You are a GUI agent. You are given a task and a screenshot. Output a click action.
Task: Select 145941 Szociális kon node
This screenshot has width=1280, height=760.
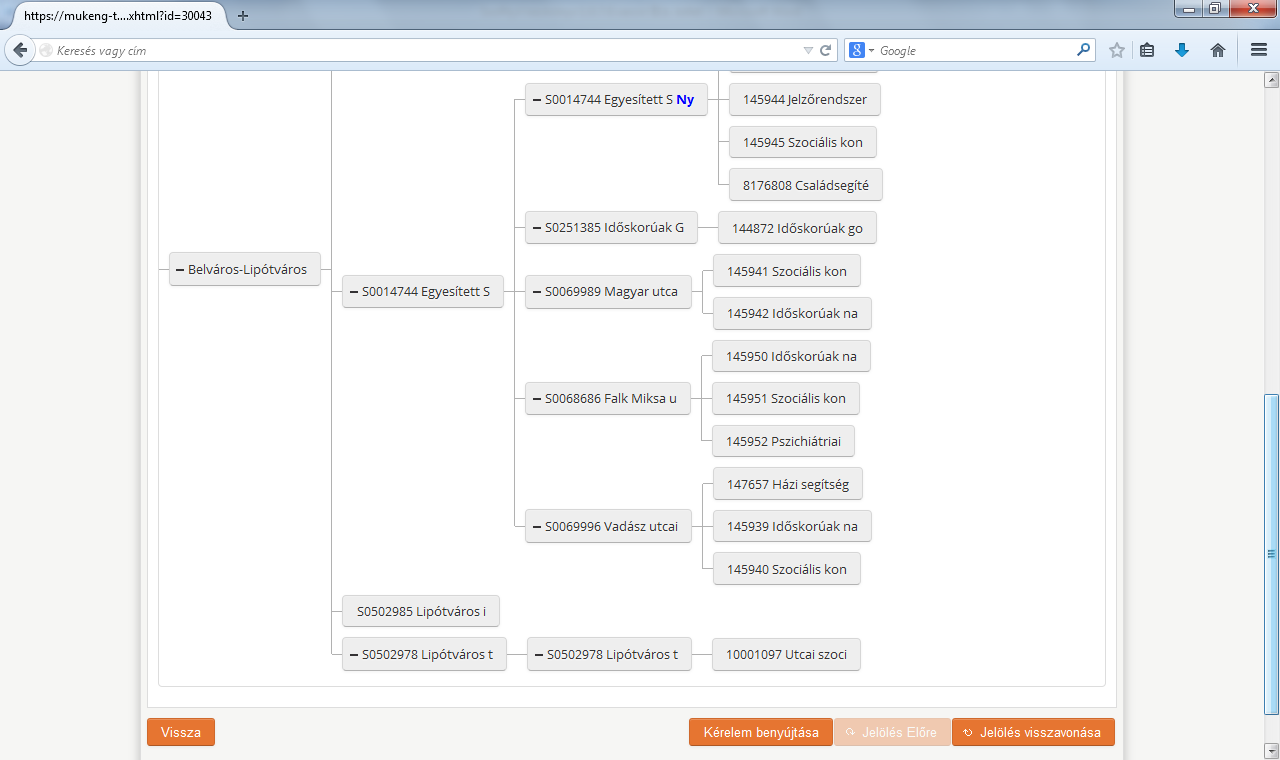click(x=787, y=271)
